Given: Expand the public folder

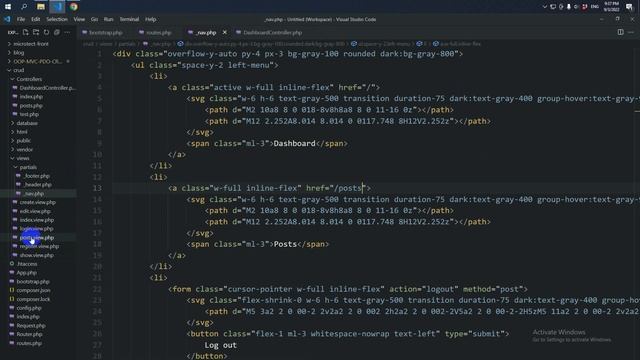Looking at the screenshot, I should point(24,140).
